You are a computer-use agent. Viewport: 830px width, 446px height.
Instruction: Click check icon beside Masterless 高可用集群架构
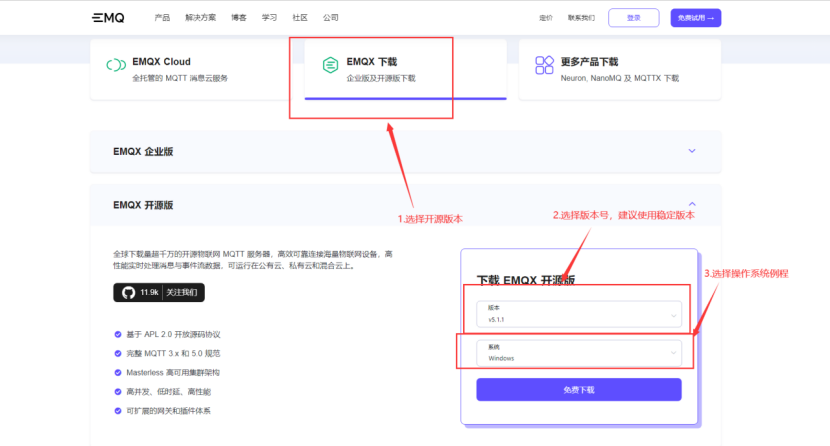tap(118, 372)
